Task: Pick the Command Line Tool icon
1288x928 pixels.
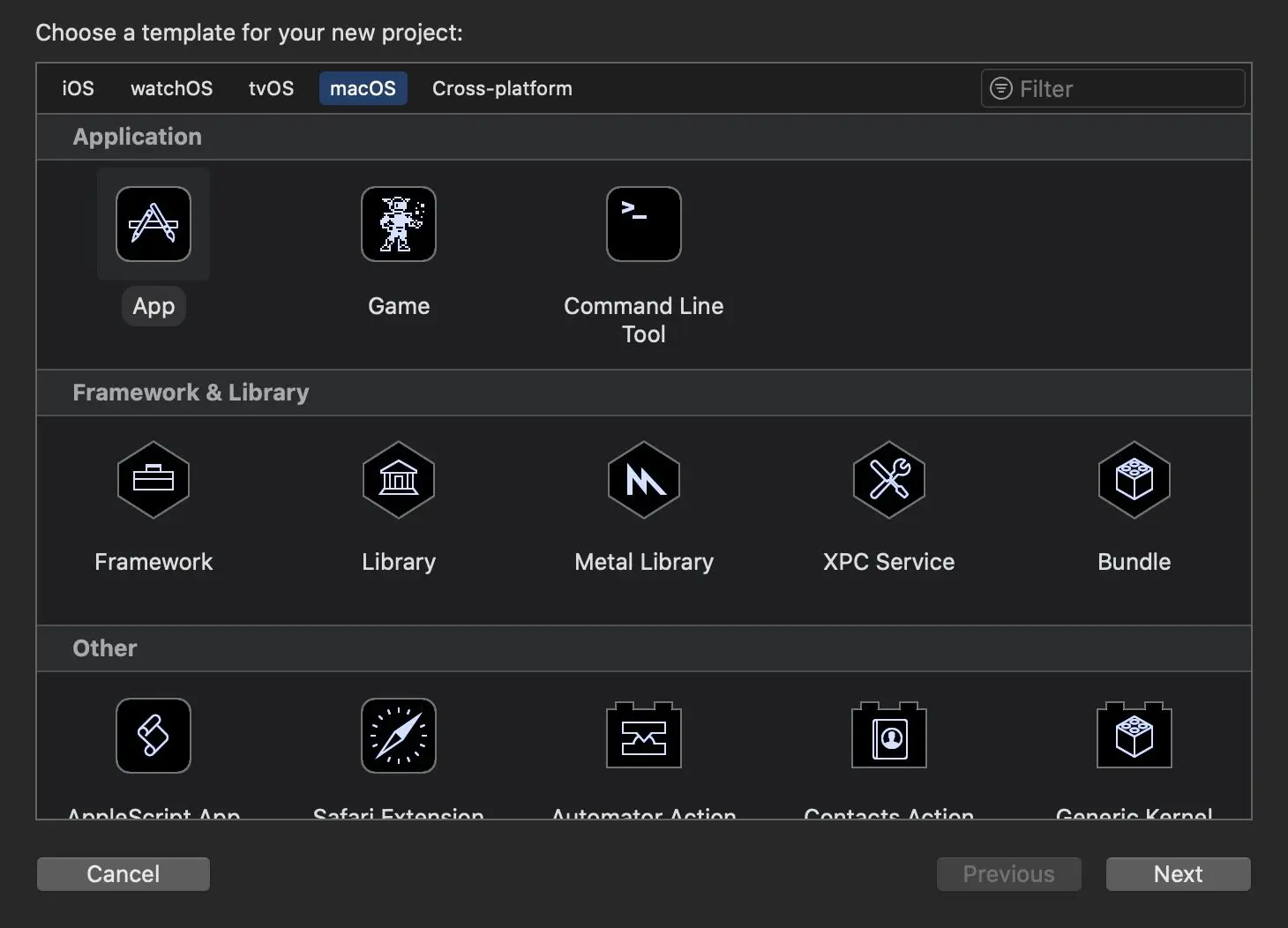Action: tap(644, 224)
